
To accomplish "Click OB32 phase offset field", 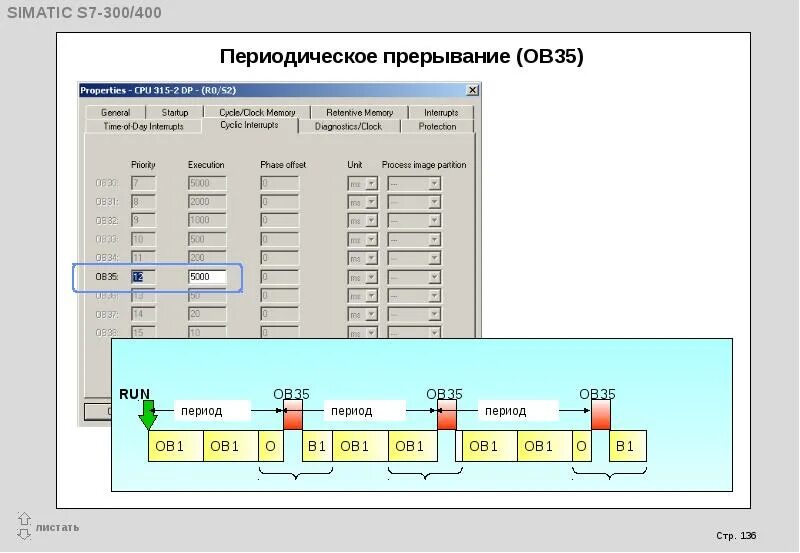I will (x=280, y=220).
